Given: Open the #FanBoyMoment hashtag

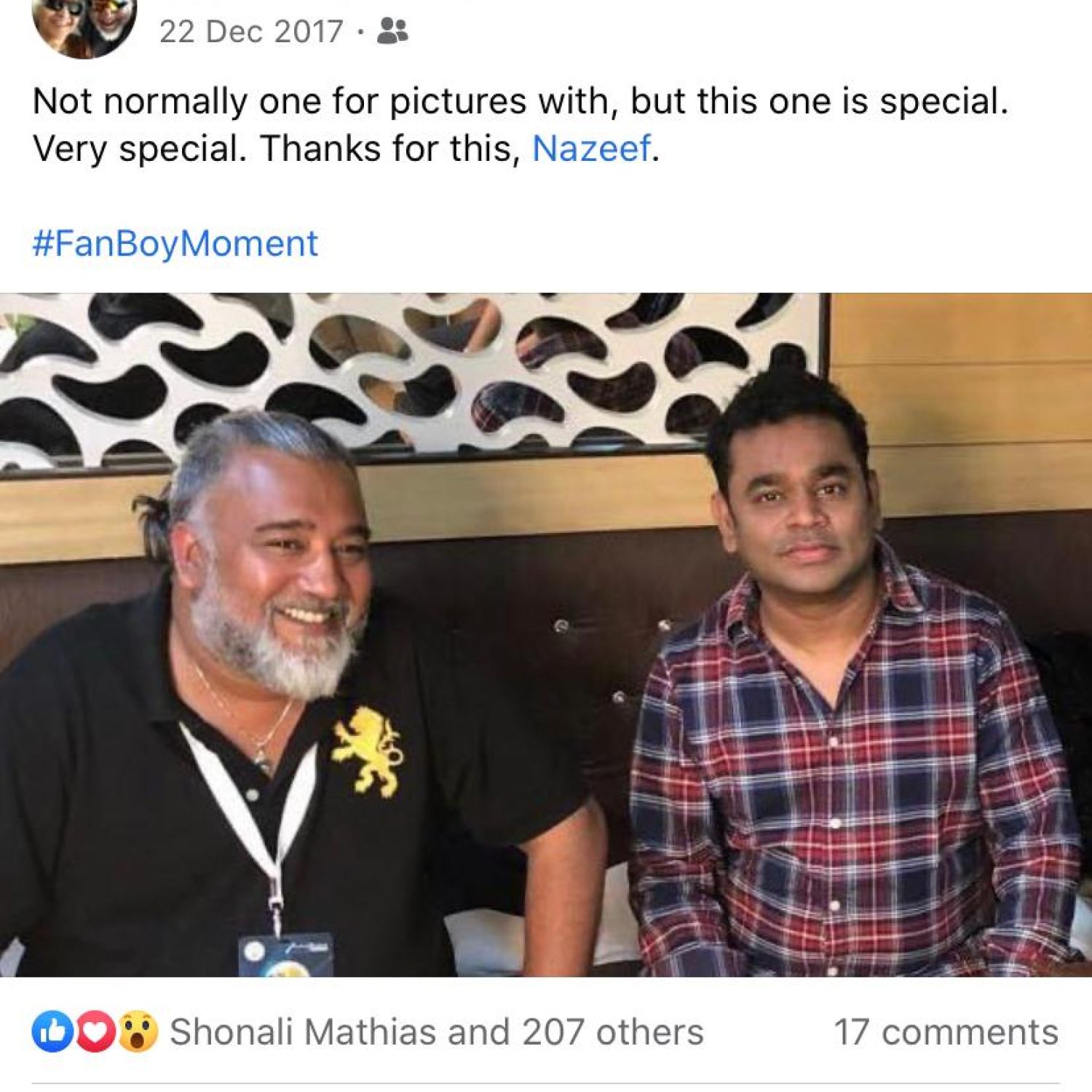Looking at the screenshot, I should point(175,243).
